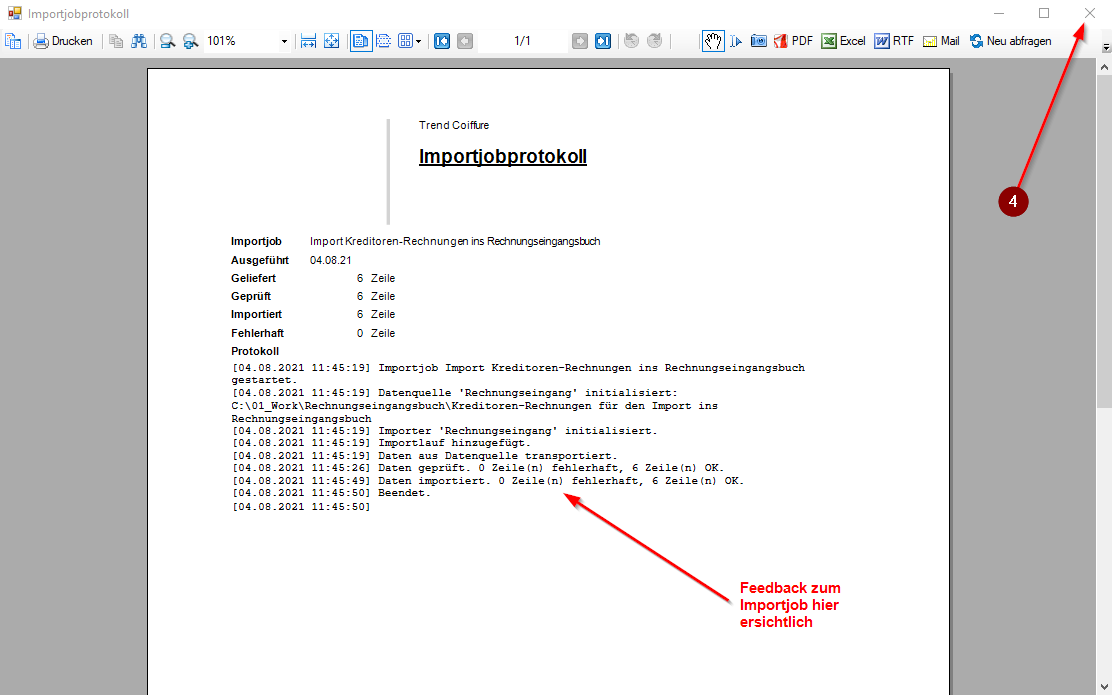Click the vertical scrollbar down arrow
This screenshot has width=1112, height=695.
(1103, 687)
